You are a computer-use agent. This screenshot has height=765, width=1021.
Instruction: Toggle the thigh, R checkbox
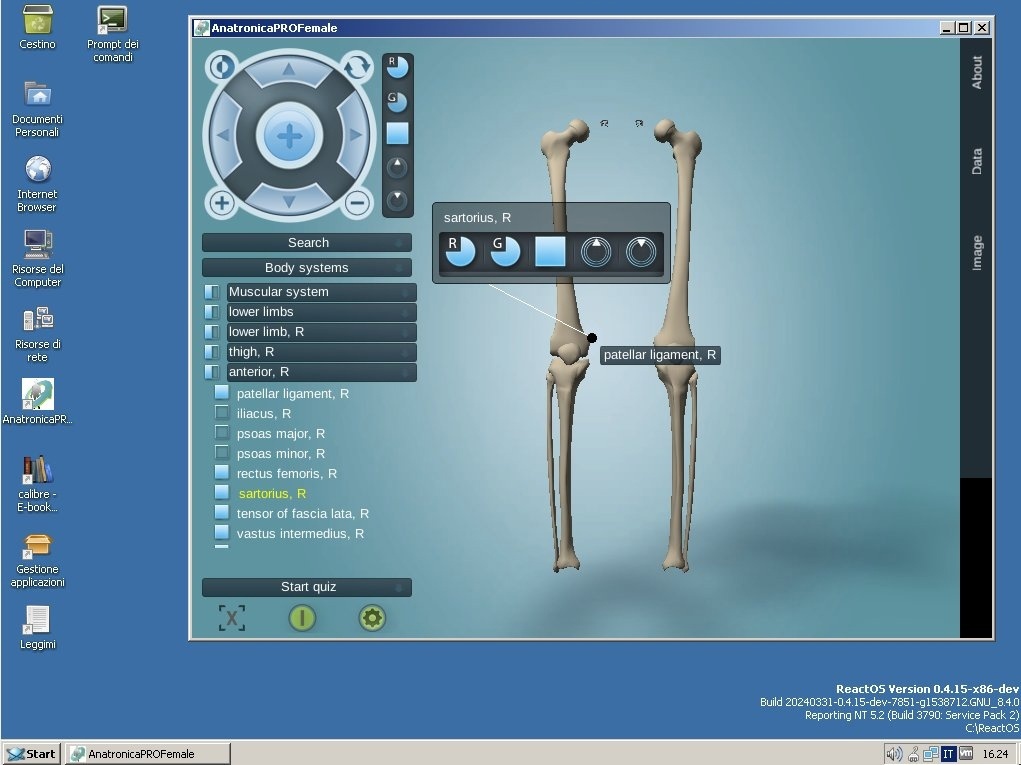tap(212, 352)
